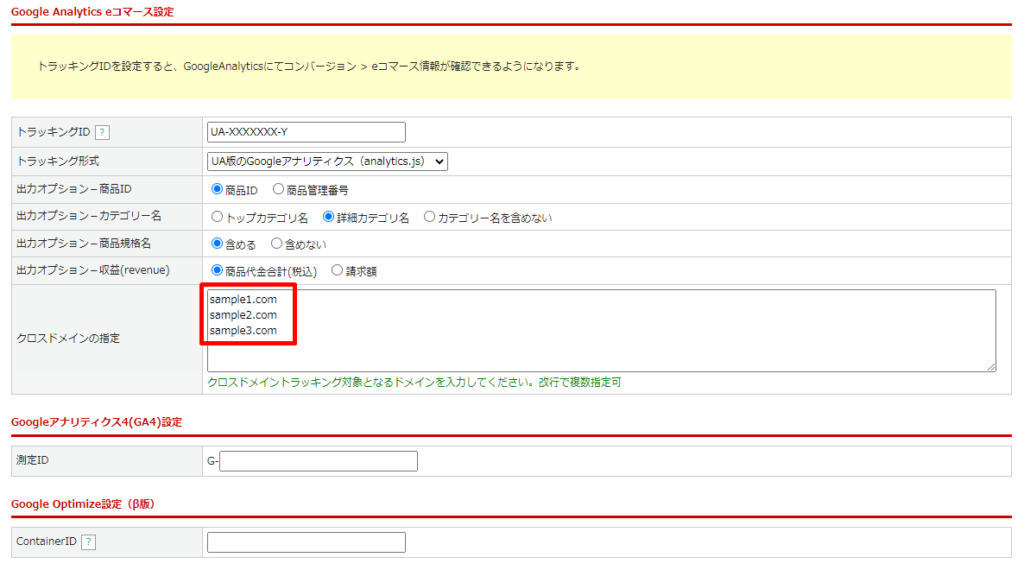Click the 出力オプション－収益(revenue) label
The image size is (1024, 570).
93,270
